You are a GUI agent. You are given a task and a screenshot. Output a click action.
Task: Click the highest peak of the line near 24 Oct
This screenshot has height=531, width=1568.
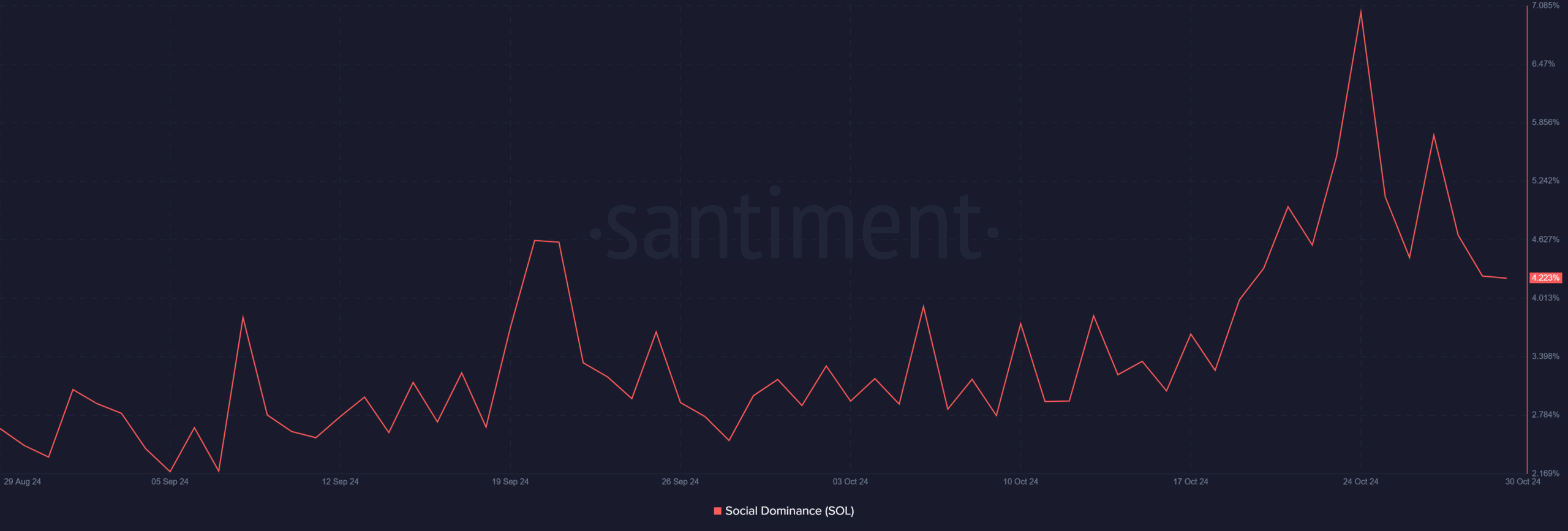[1360, 12]
